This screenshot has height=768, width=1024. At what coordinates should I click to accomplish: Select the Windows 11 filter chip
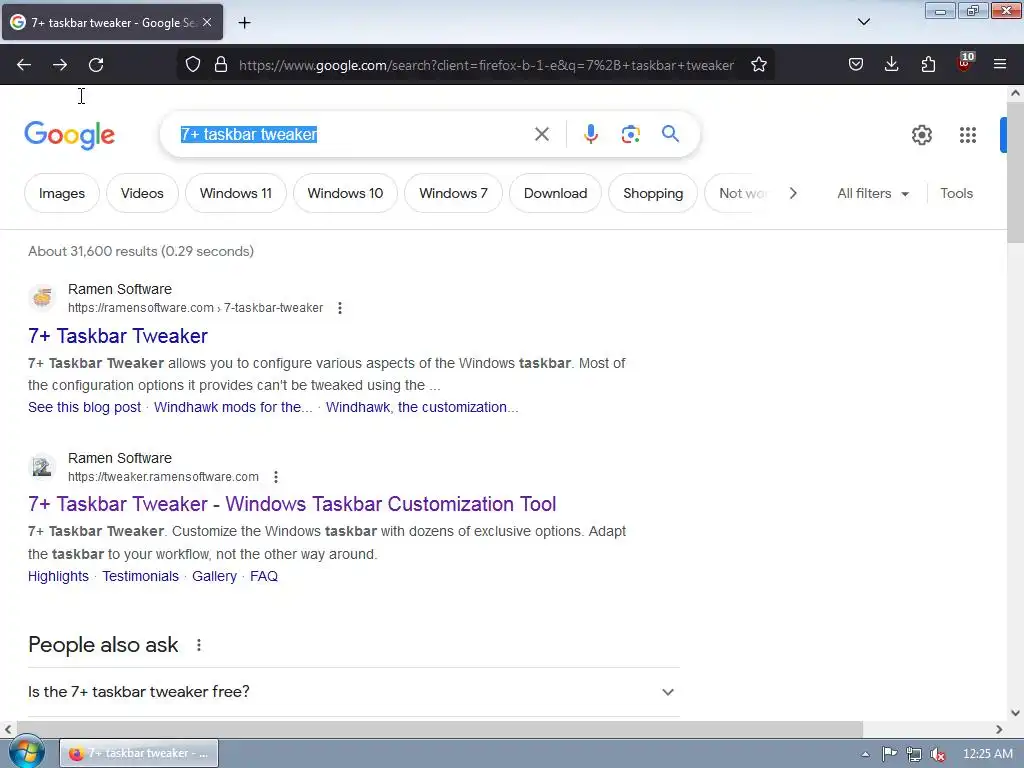tap(236, 193)
